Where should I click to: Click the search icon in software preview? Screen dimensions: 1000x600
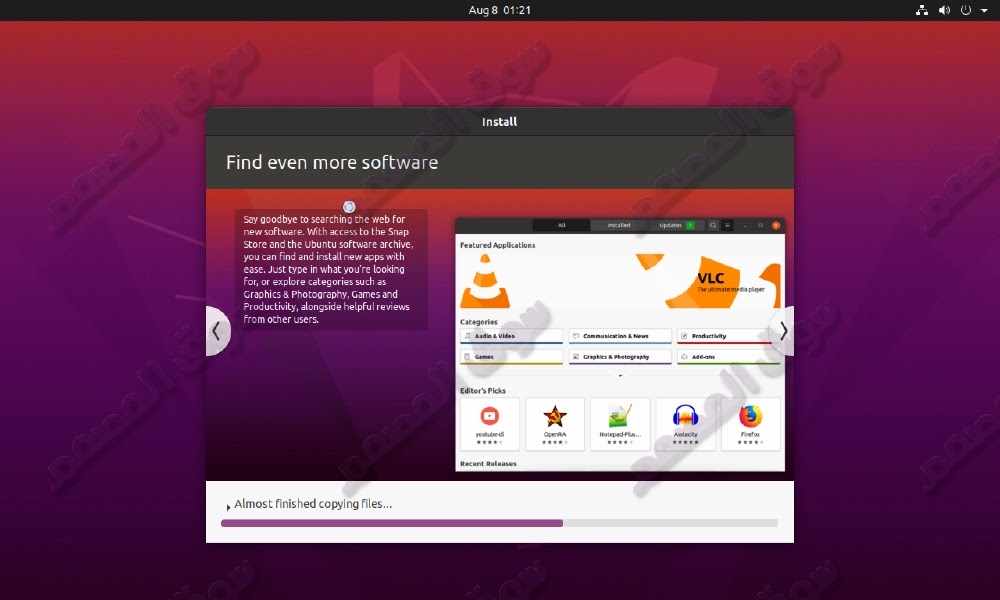pyautogui.click(x=713, y=225)
